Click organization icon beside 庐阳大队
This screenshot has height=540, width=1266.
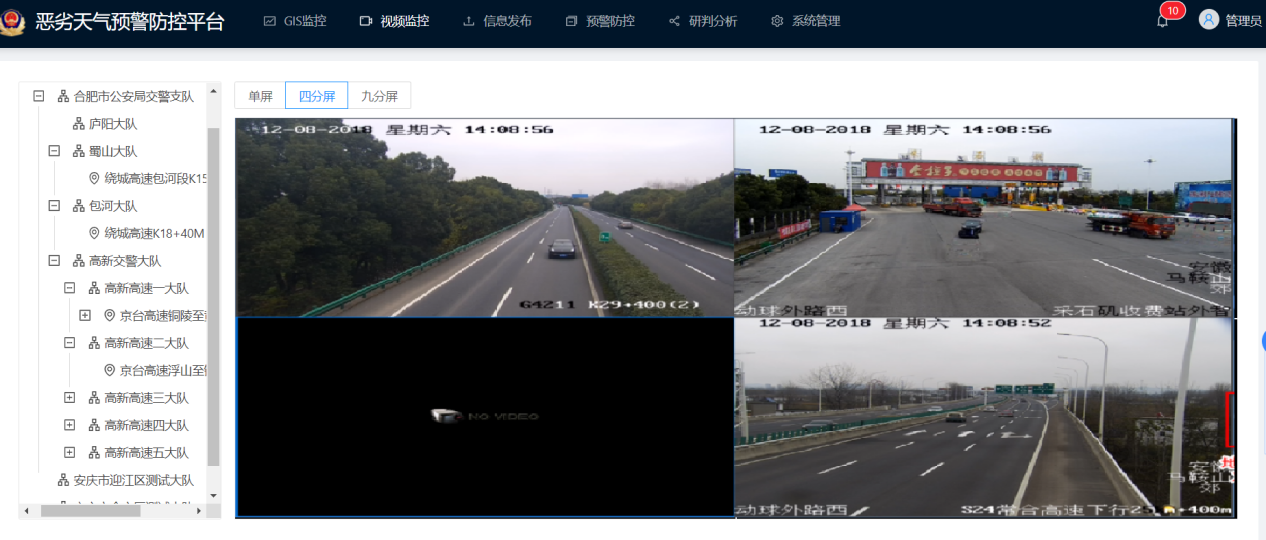coord(79,124)
